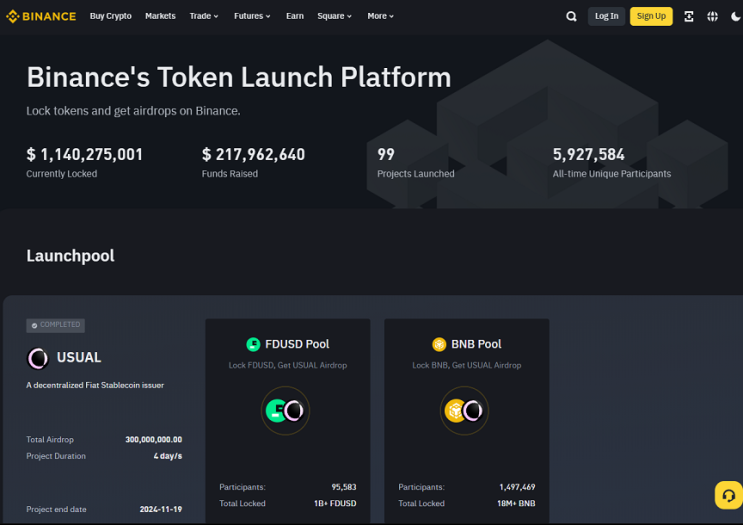Viewport: 743px width, 525px height.
Task: Expand the Square dropdown menu
Action: 335,16
